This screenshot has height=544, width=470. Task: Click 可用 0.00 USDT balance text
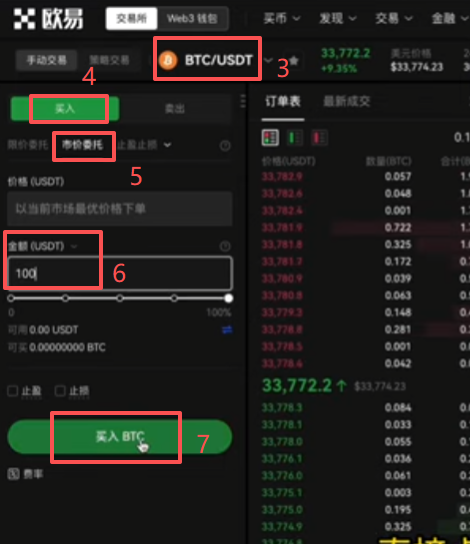43,330
